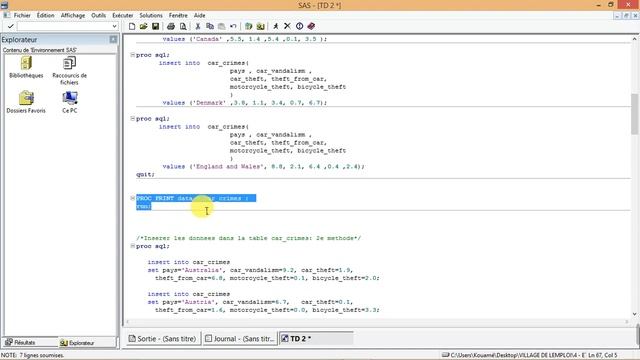640x360 pixels.
Task: Click the 'Ln 67, Col 5' status indicator
Action: point(602,355)
